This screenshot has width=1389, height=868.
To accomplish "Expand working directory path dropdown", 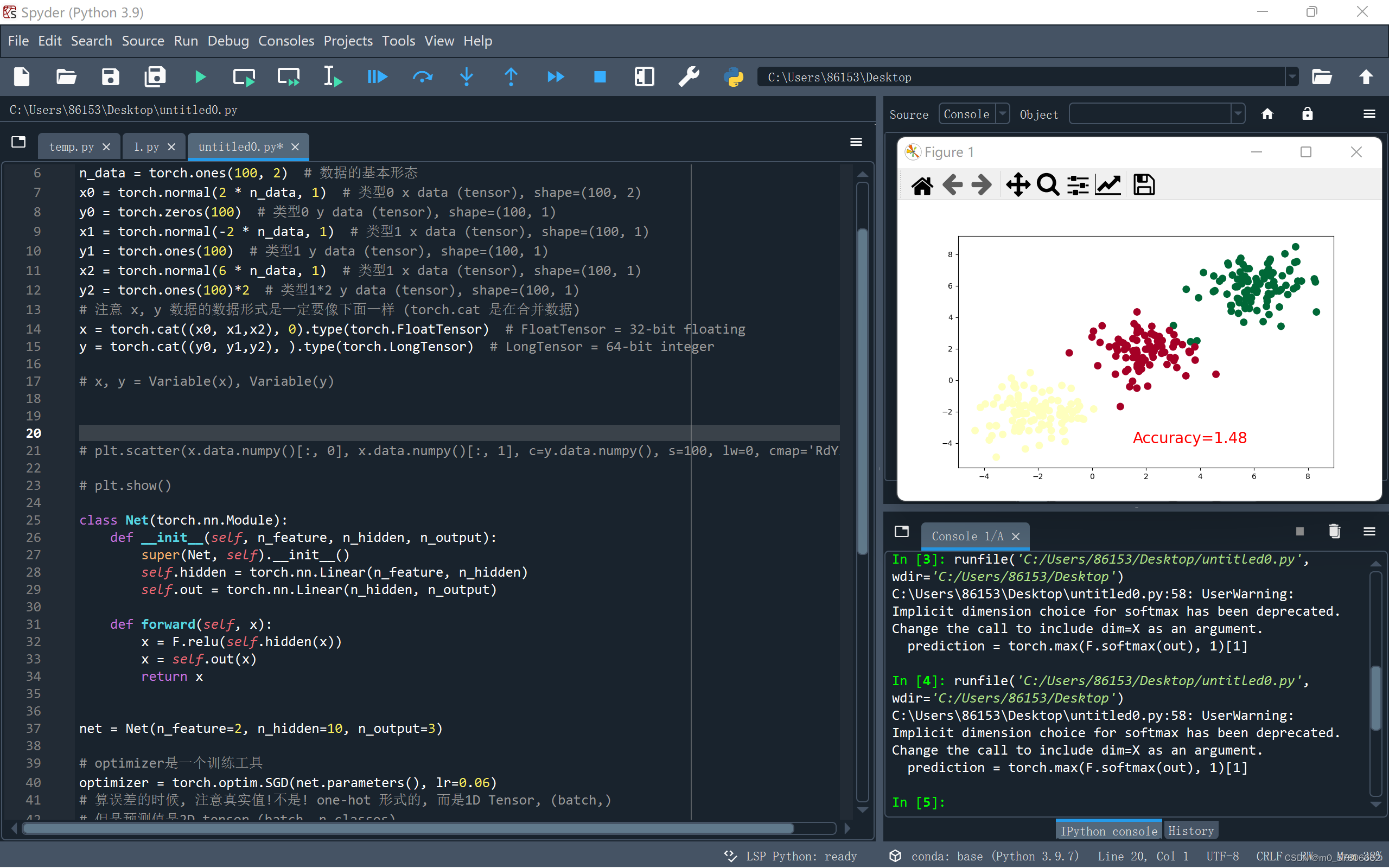I will click(1291, 77).
